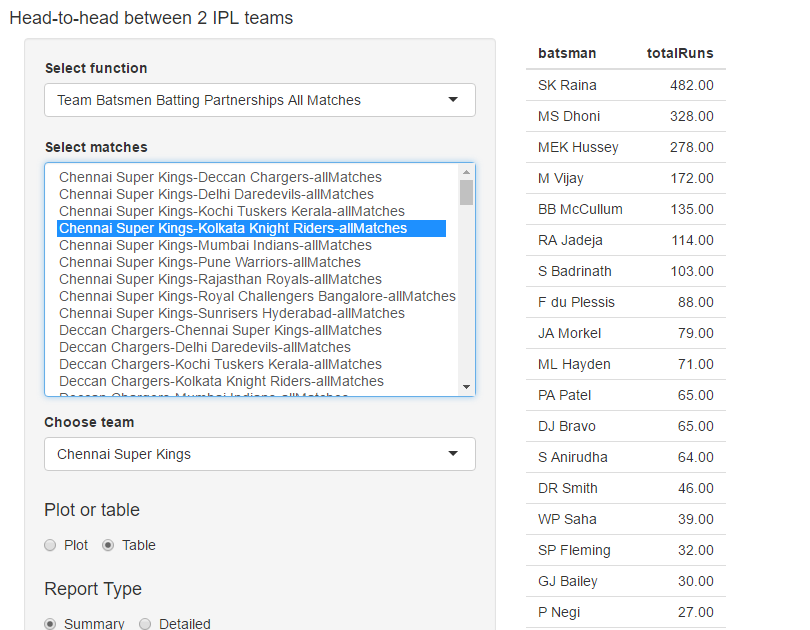
Task: Select Chennai Super Kings-Deccan Chargers-allMatches
Action: coord(220,177)
